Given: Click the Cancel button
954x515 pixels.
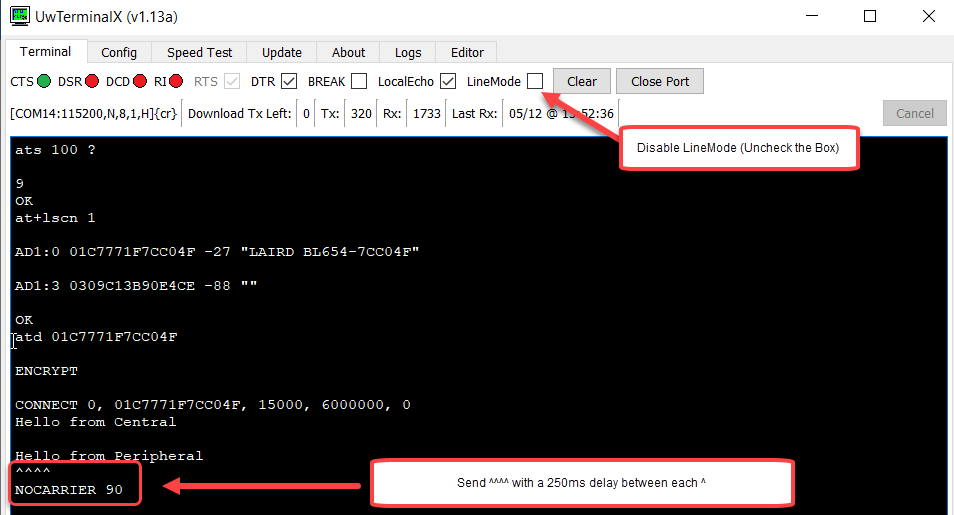Looking at the screenshot, I should tap(914, 113).
